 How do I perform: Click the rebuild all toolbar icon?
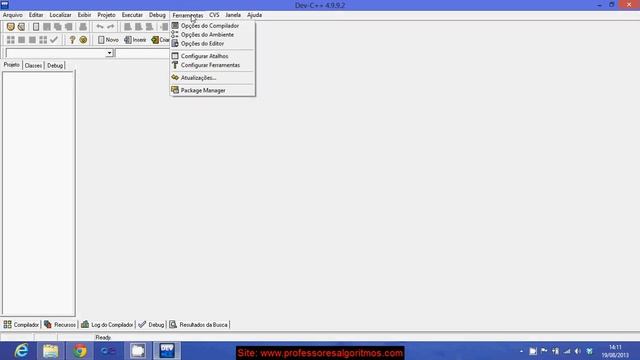point(43,40)
